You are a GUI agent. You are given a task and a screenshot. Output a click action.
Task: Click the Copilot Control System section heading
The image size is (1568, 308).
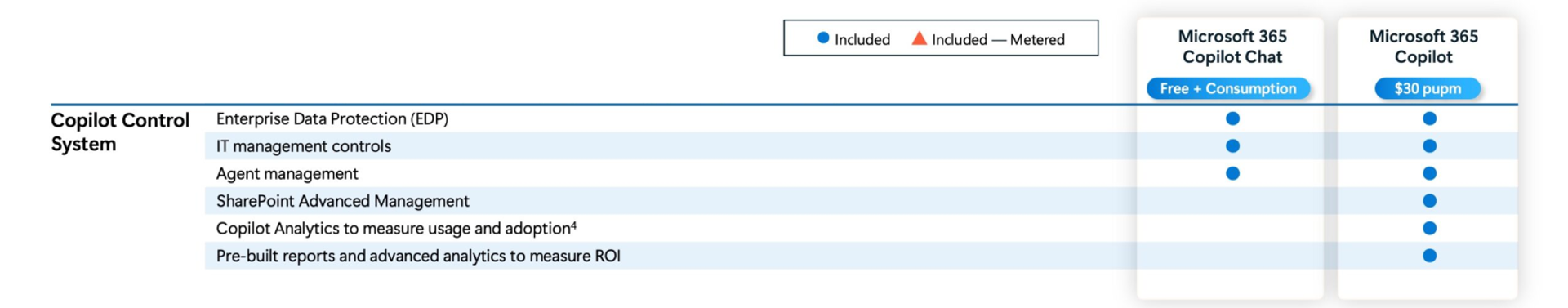(x=120, y=132)
